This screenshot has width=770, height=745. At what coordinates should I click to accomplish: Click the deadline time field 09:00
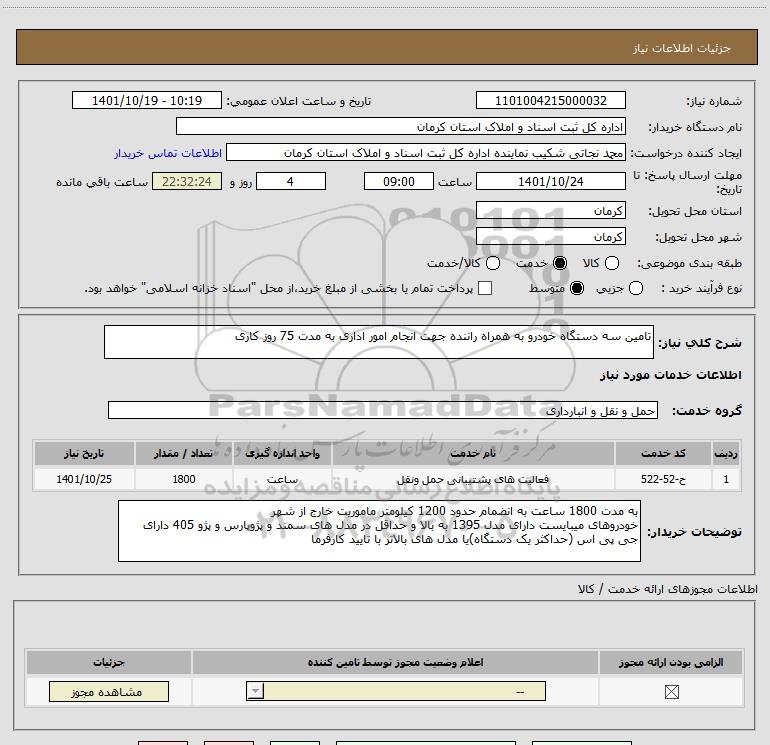pos(399,181)
